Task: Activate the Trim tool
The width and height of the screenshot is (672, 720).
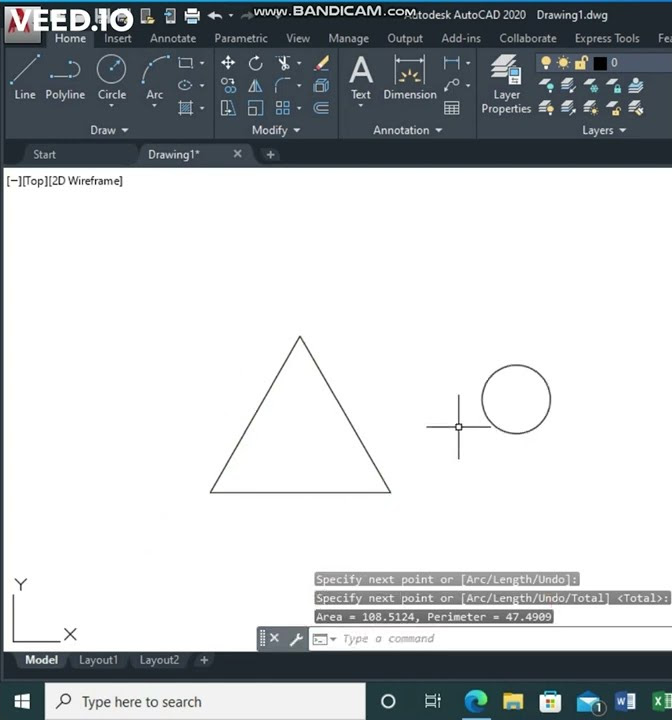Action: pos(283,62)
